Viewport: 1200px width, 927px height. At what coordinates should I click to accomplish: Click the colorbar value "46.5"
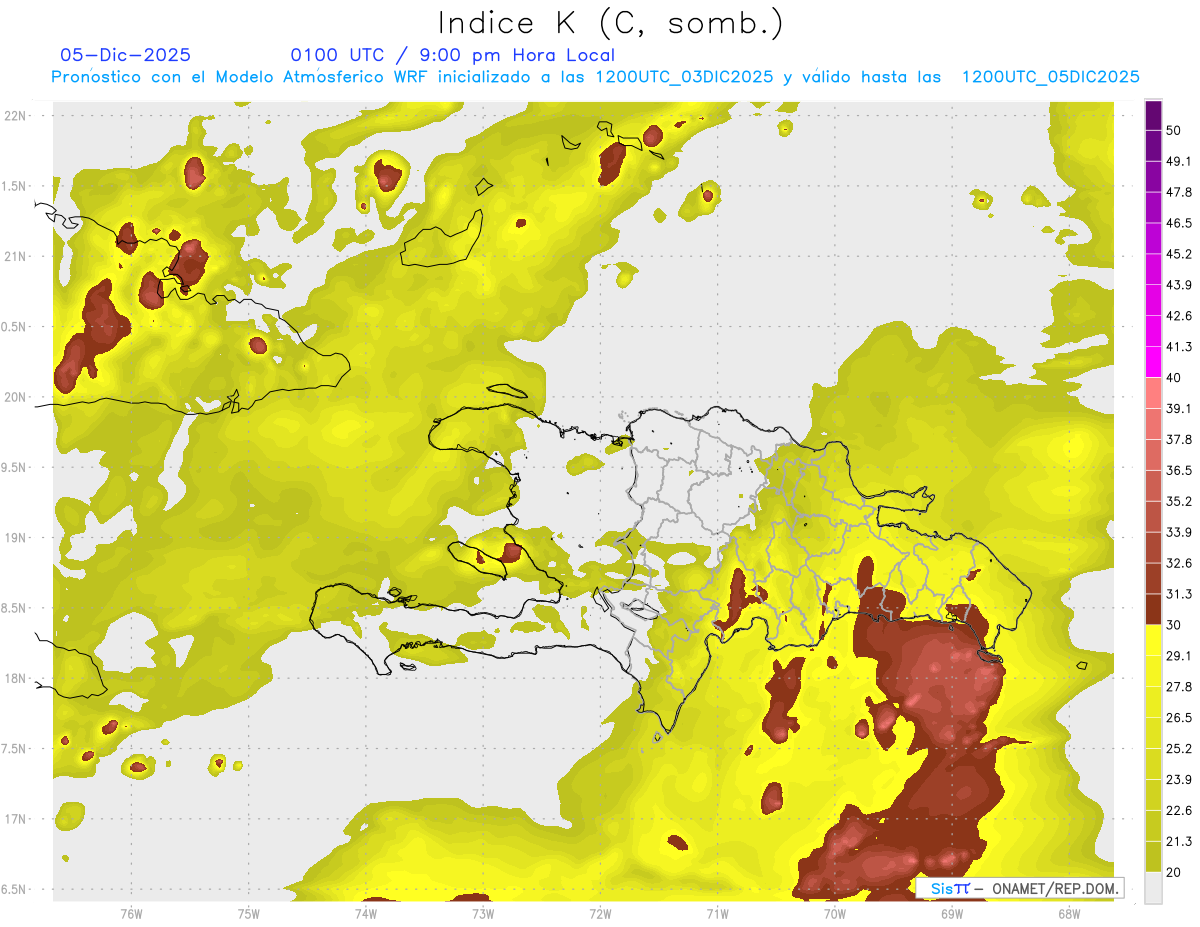pyautogui.click(x=1180, y=223)
